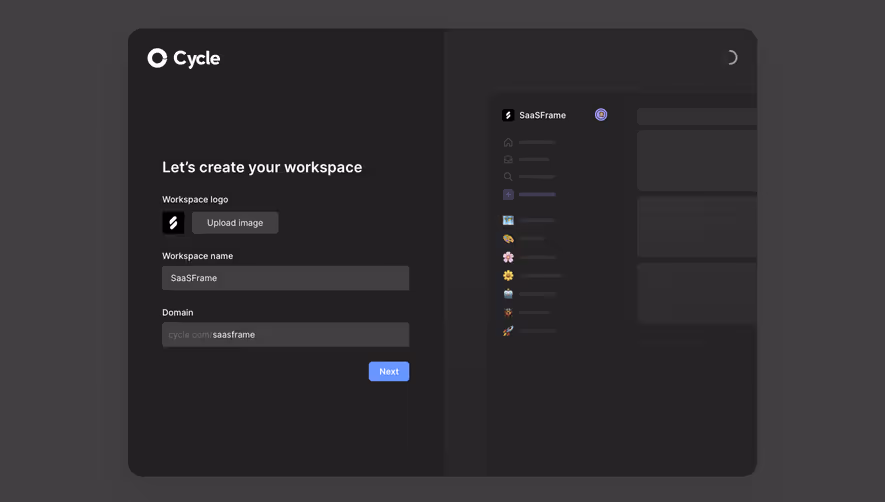
Task: Click the map emoji item in the preview sidebar
Action: pyautogui.click(x=508, y=220)
